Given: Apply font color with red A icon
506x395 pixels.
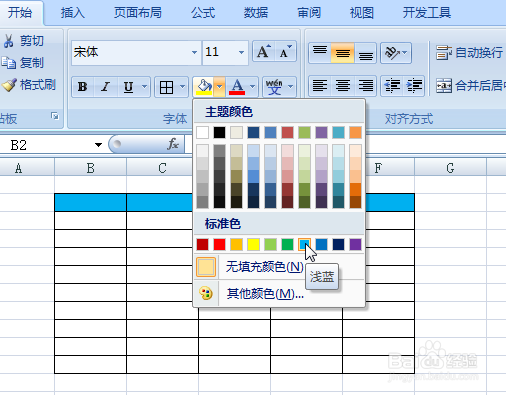Looking at the screenshot, I should pos(237,87).
